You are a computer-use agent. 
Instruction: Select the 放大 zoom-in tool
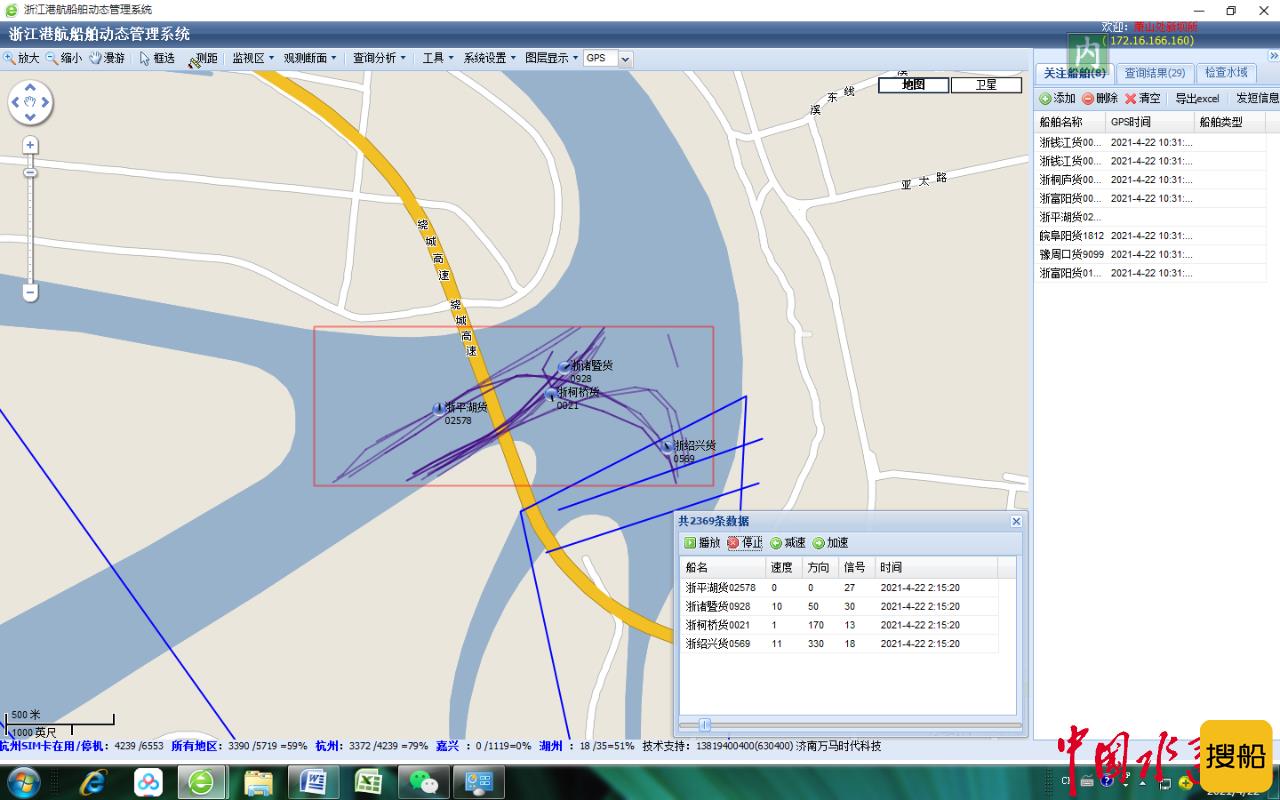21,58
